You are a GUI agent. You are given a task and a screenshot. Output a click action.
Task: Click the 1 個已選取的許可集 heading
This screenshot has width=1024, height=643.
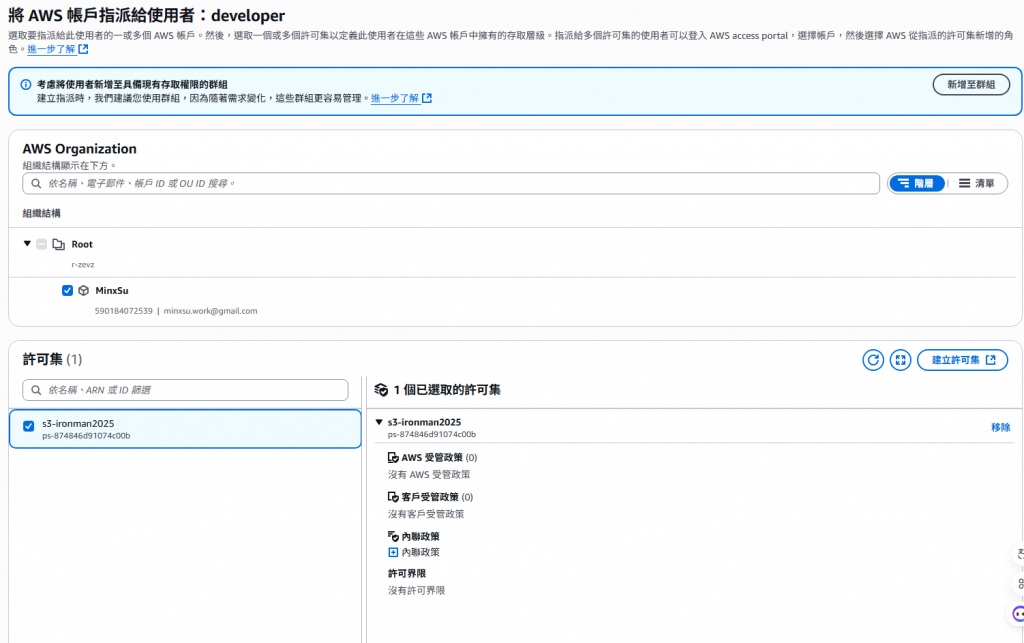click(x=447, y=390)
